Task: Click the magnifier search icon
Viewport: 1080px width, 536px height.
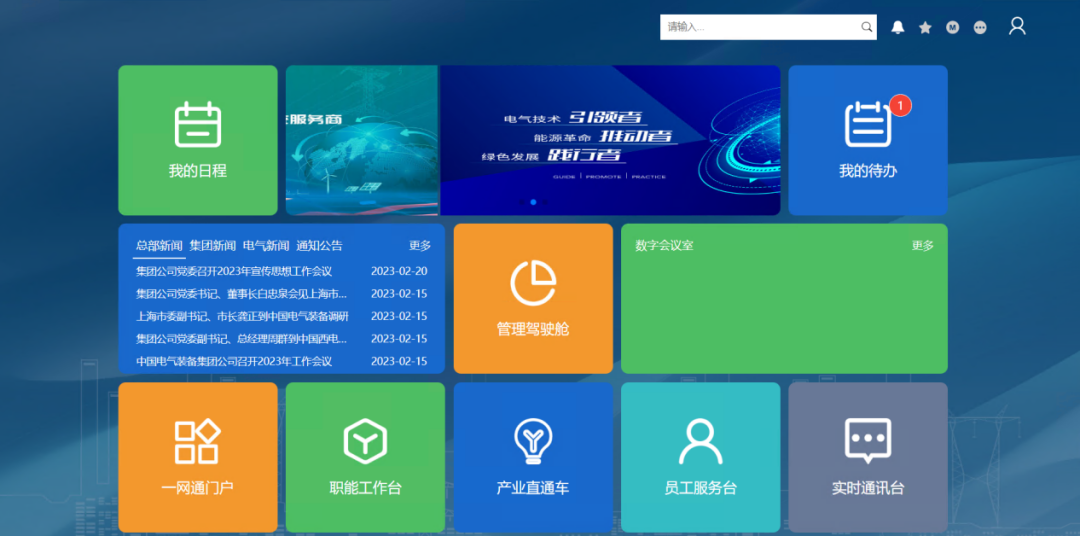Action: click(x=867, y=27)
